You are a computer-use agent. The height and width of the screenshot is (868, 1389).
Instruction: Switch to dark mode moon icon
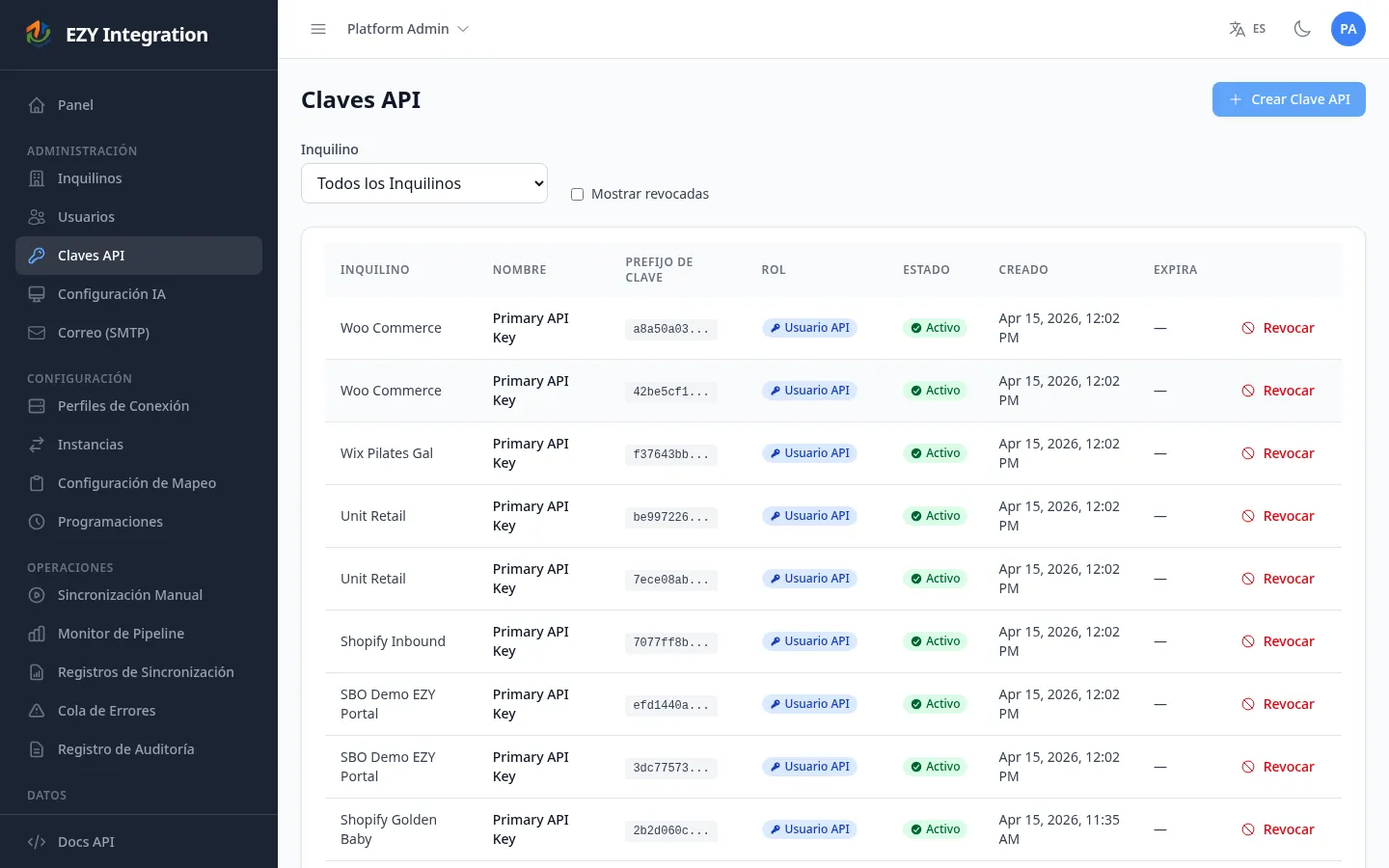(x=1302, y=29)
